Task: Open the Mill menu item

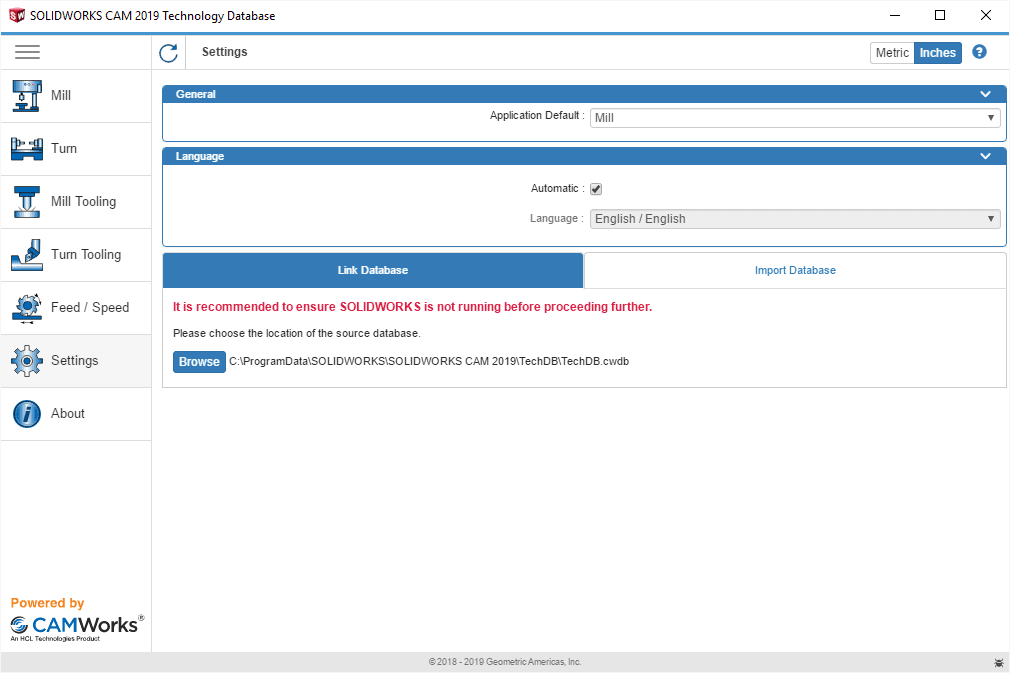Action: [76, 96]
